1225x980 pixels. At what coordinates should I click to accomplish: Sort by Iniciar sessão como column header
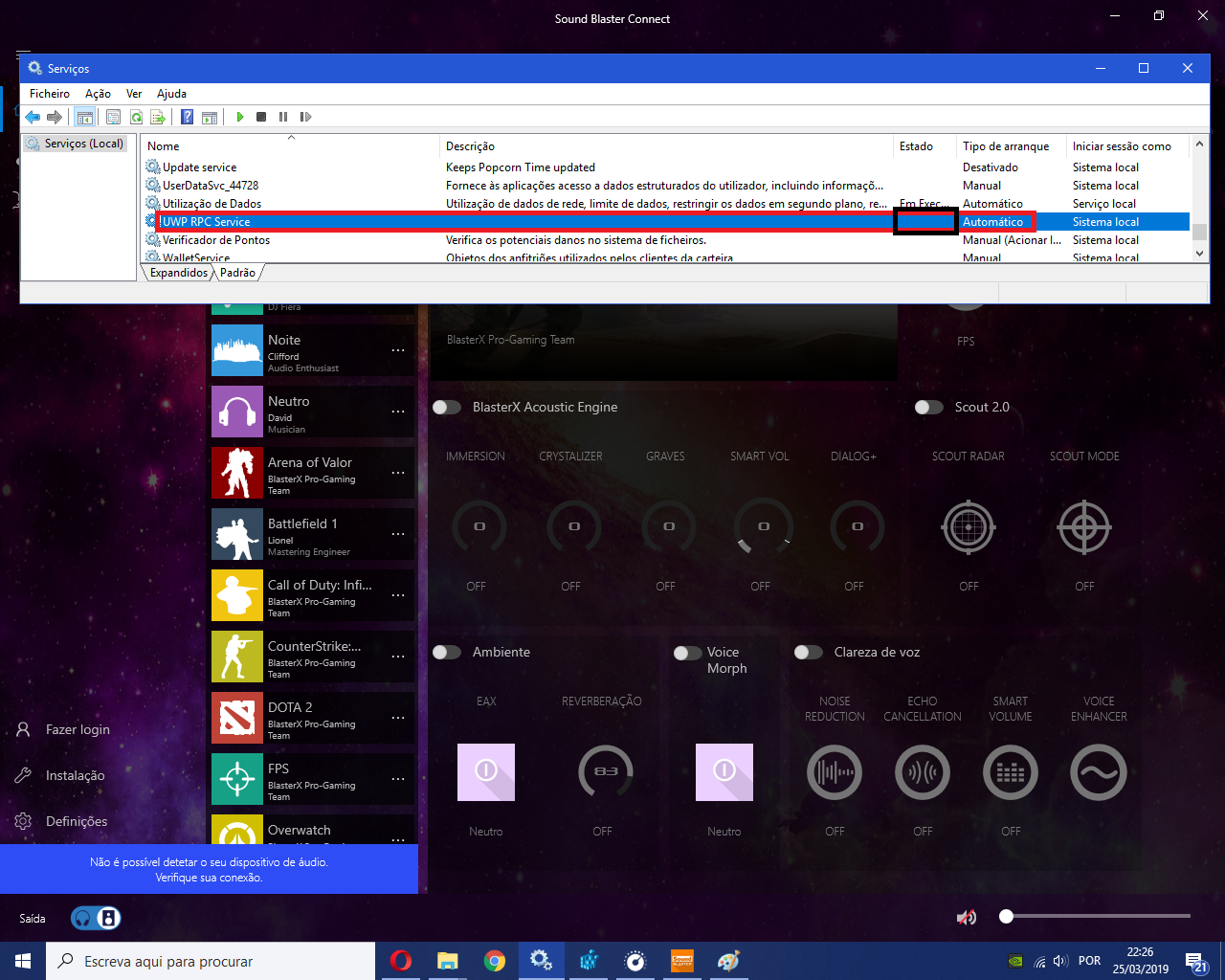click(1127, 146)
